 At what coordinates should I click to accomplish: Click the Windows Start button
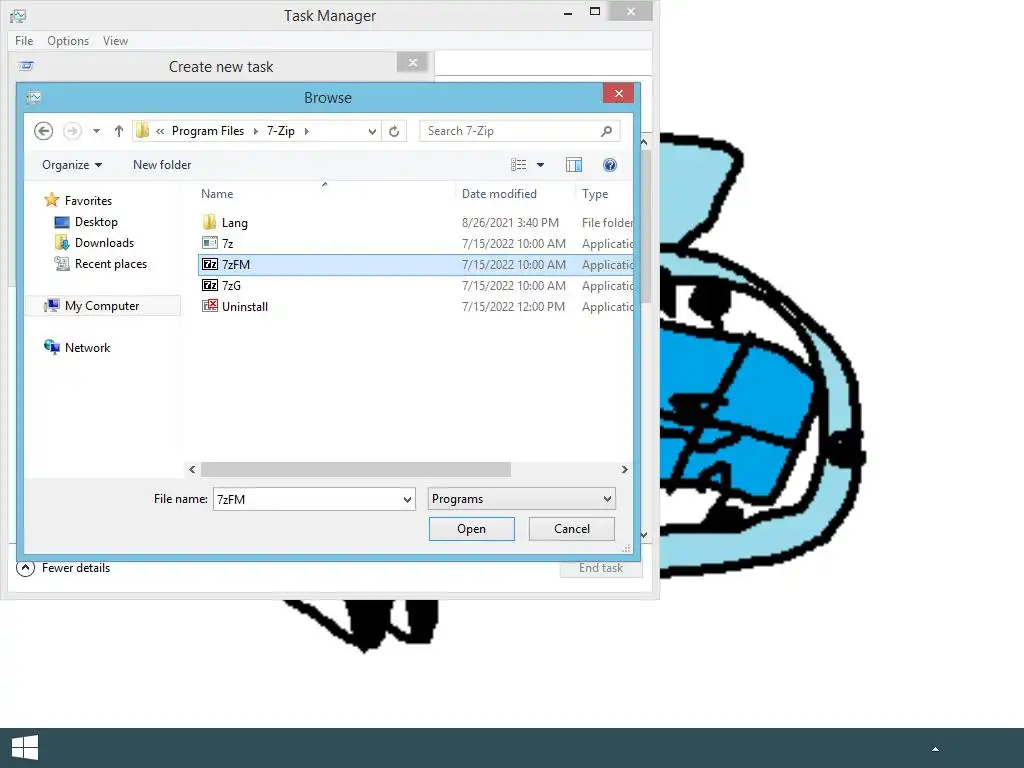click(x=25, y=748)
